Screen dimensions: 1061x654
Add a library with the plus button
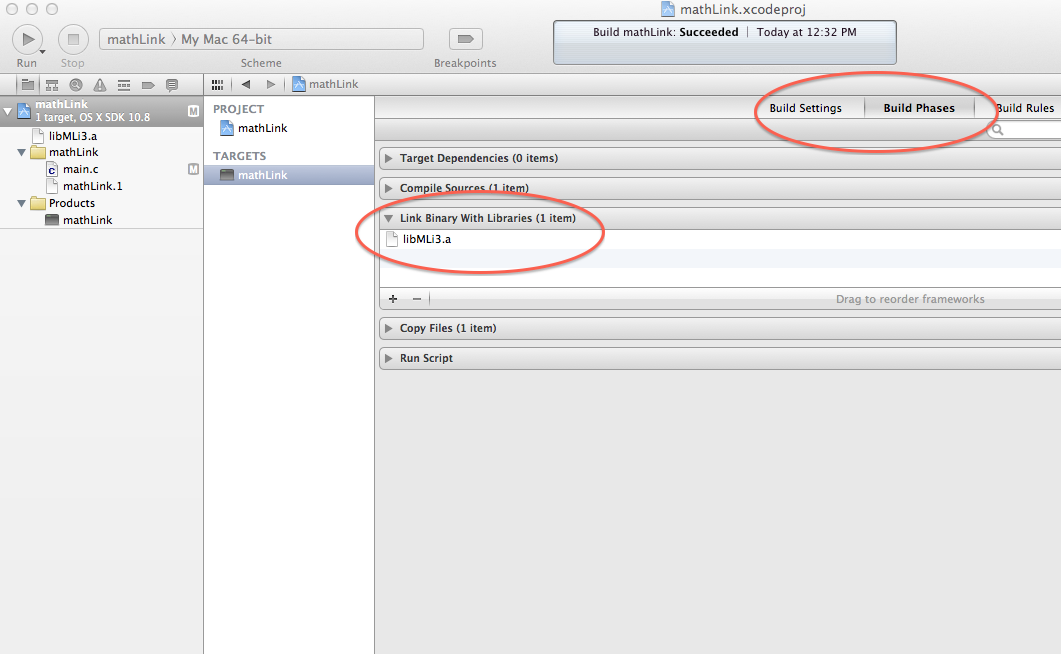(393, 298)
